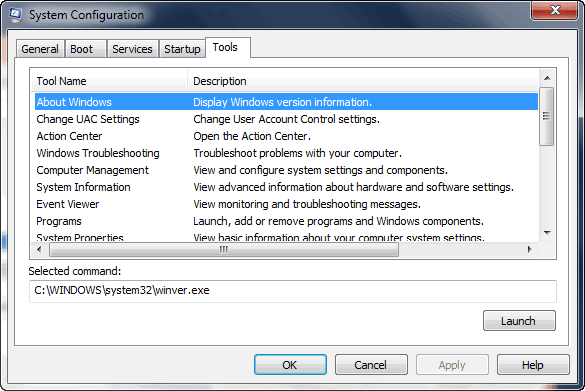Select the Tools tab
This screenshot has width=585, height=391.
(228, 47)
